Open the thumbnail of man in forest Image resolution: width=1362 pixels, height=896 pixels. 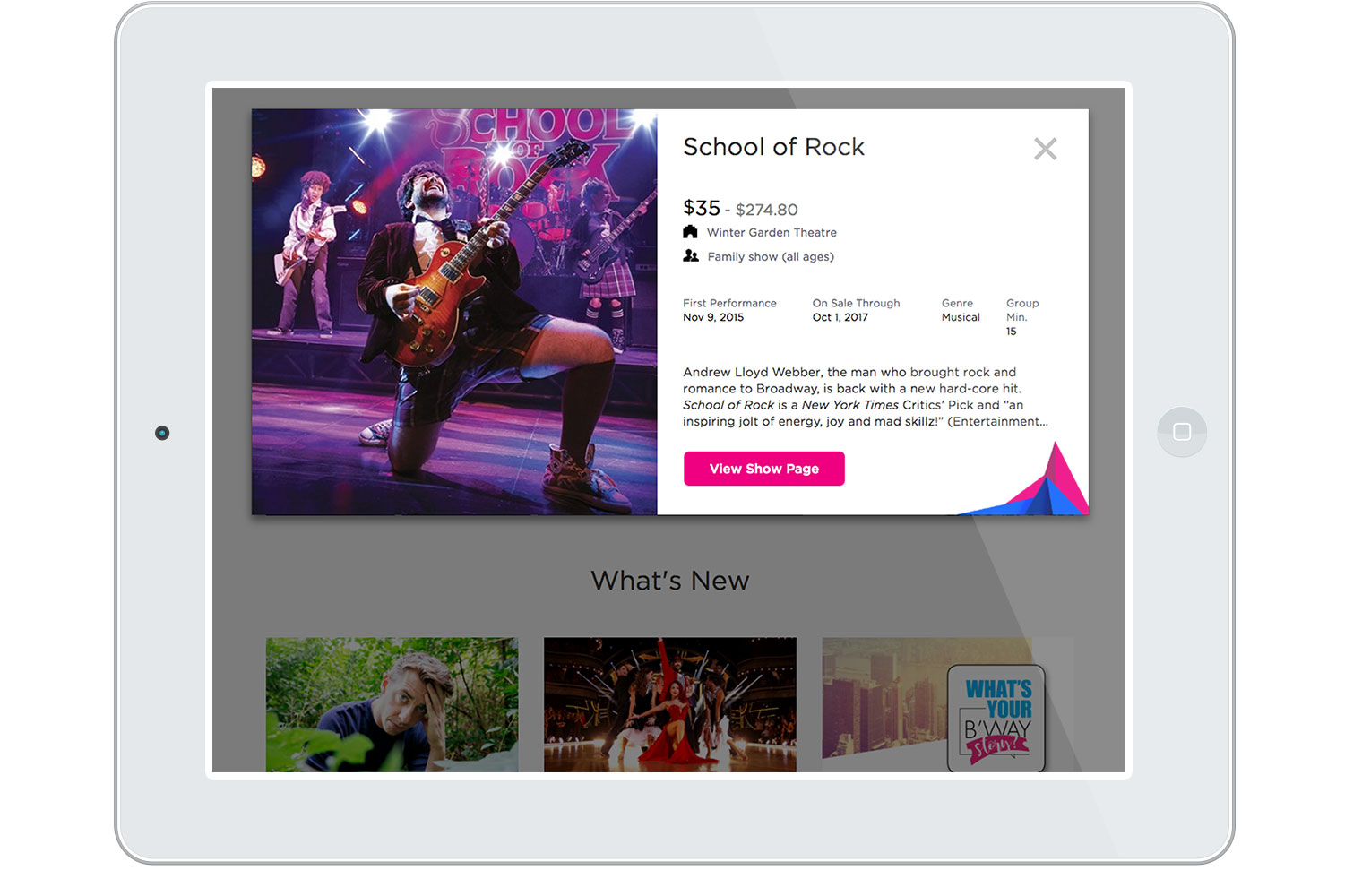pyautogui.click(x=392, y=704)
